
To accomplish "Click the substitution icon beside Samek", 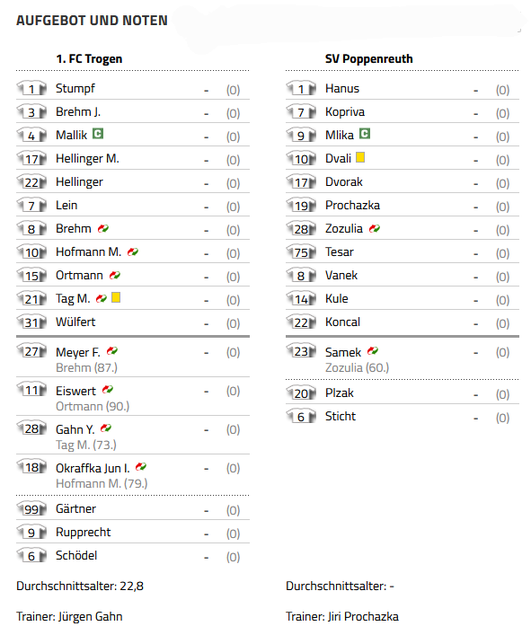I will click(373, 351).
